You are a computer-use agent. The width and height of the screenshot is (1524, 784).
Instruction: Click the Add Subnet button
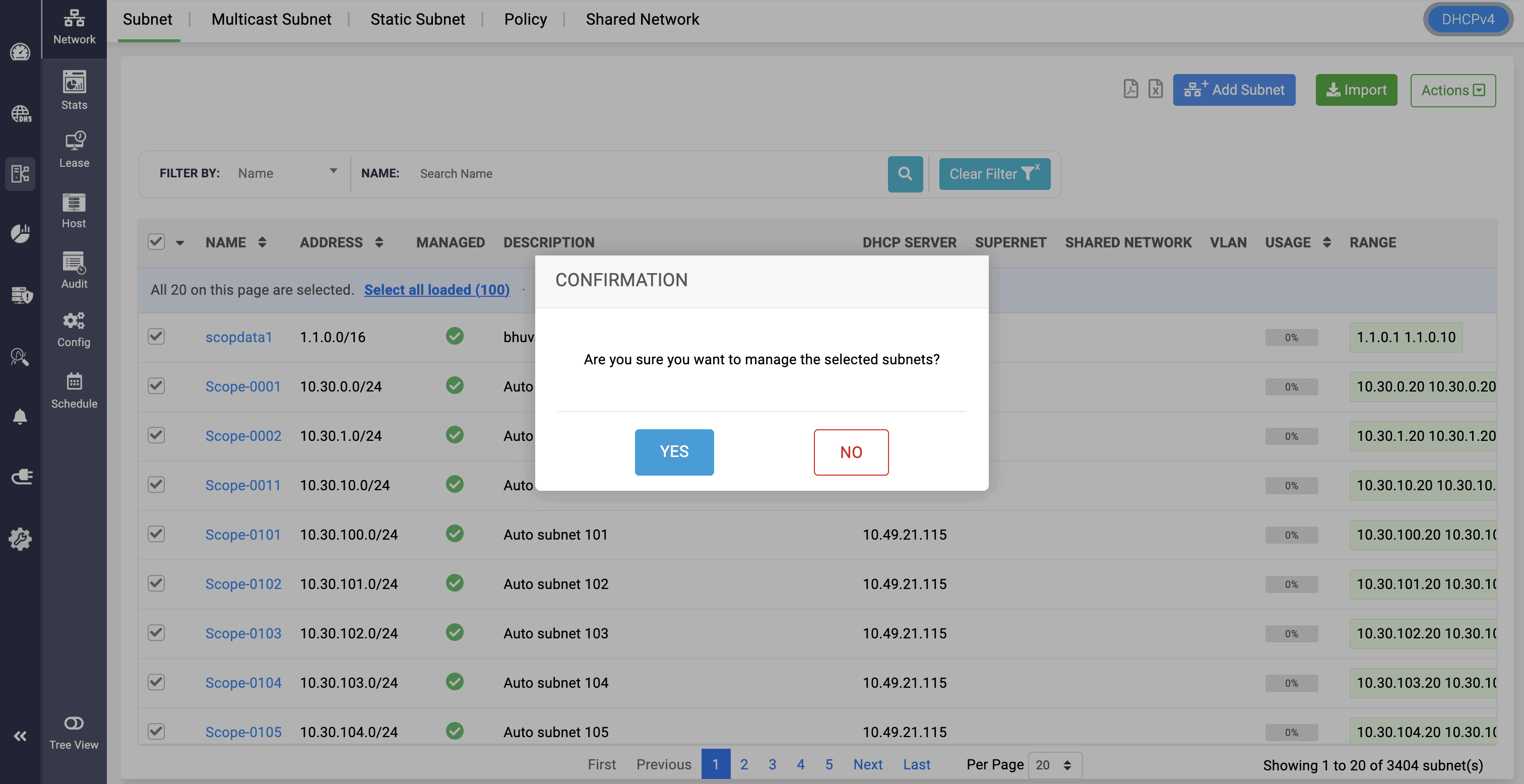[1234, 90]
